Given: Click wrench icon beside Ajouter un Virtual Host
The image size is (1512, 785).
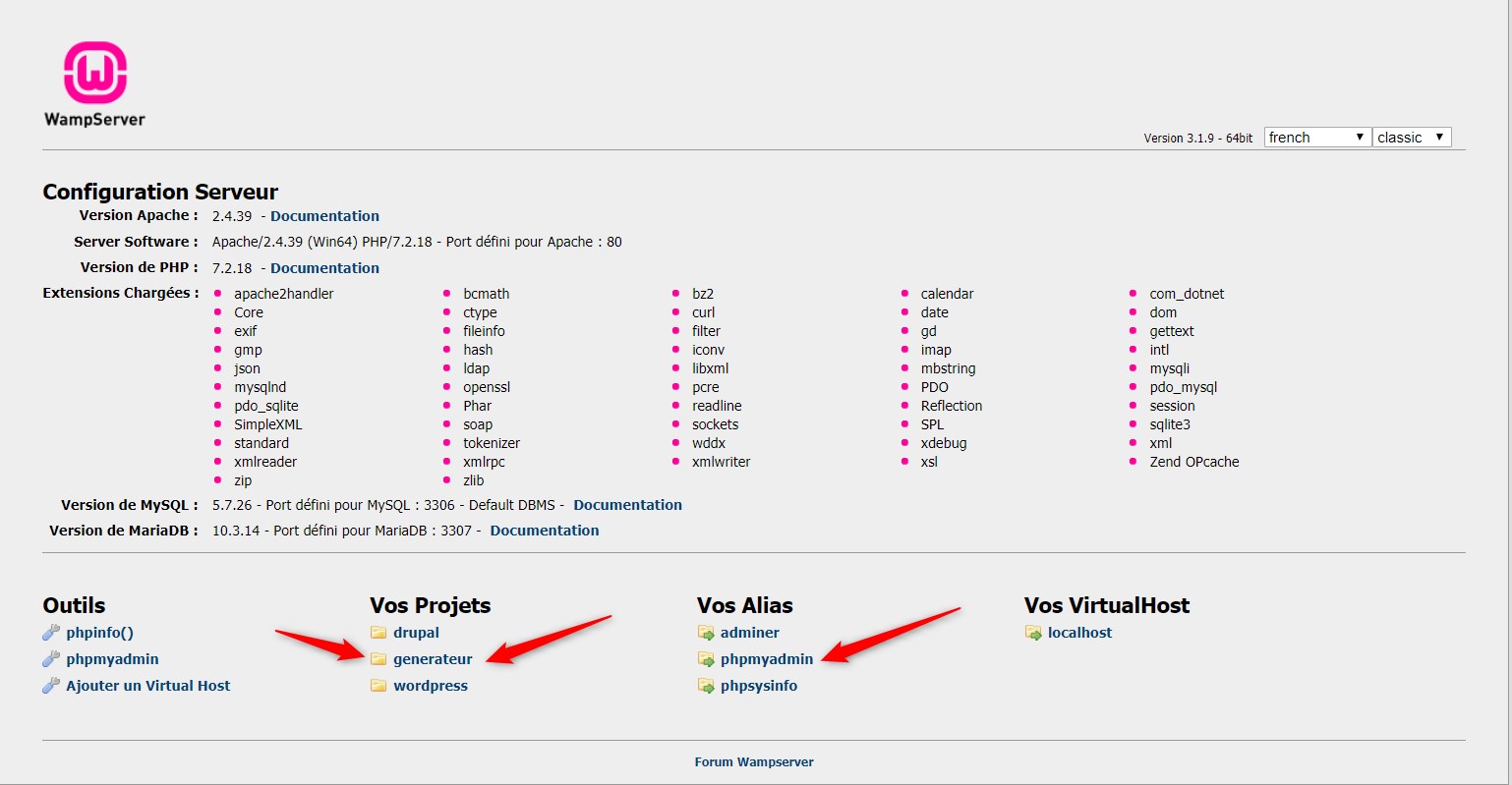Looking at the screenshot, I should pos(51,686).
